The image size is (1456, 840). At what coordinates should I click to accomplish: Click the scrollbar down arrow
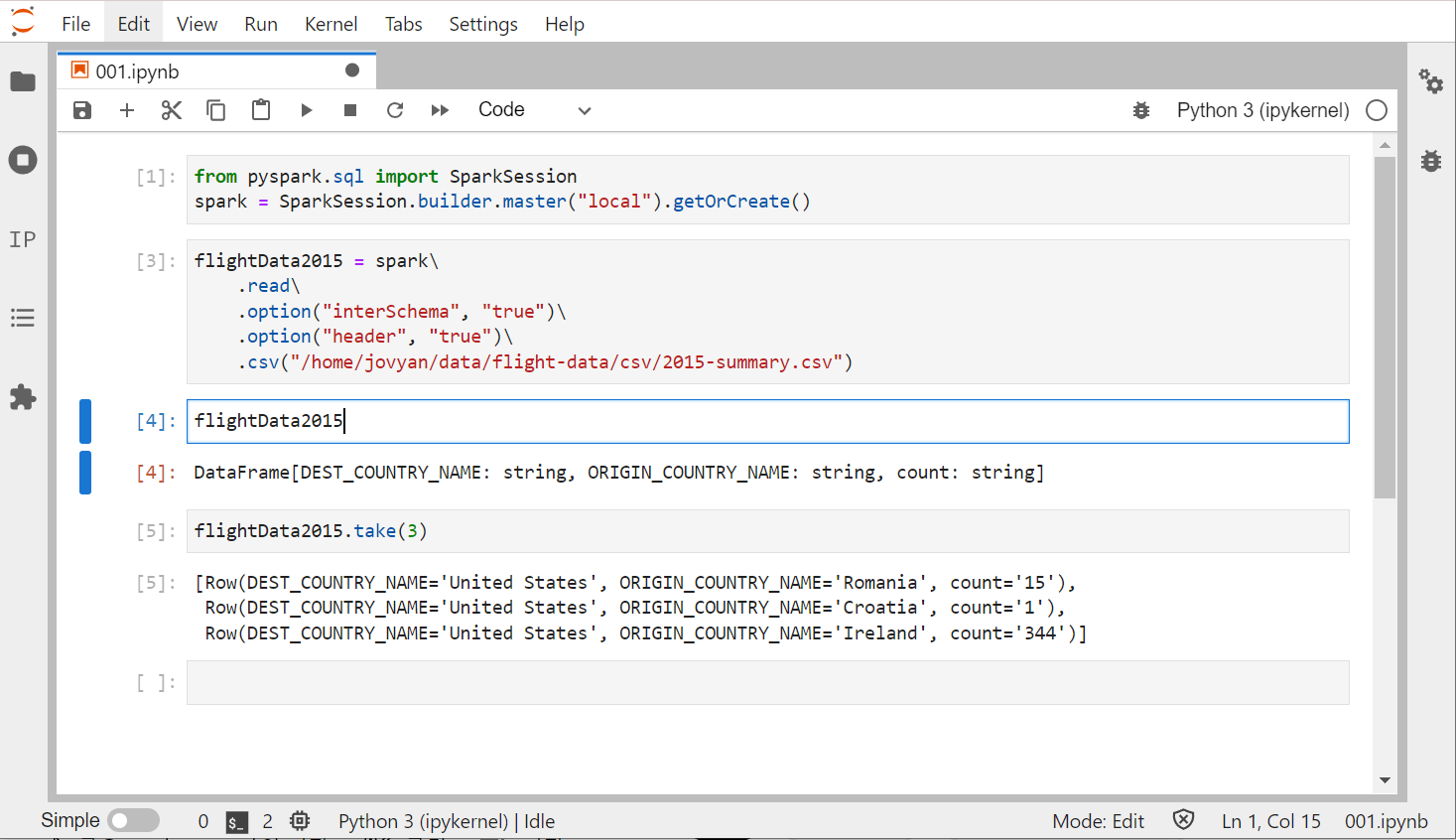tap(1385, 780)
